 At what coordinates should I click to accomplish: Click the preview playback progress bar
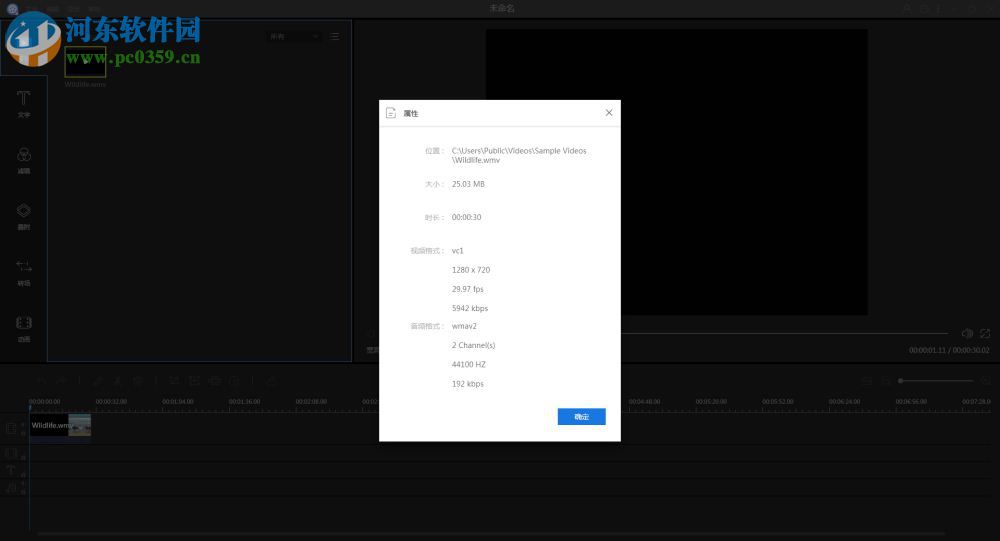tap(784, 334)
